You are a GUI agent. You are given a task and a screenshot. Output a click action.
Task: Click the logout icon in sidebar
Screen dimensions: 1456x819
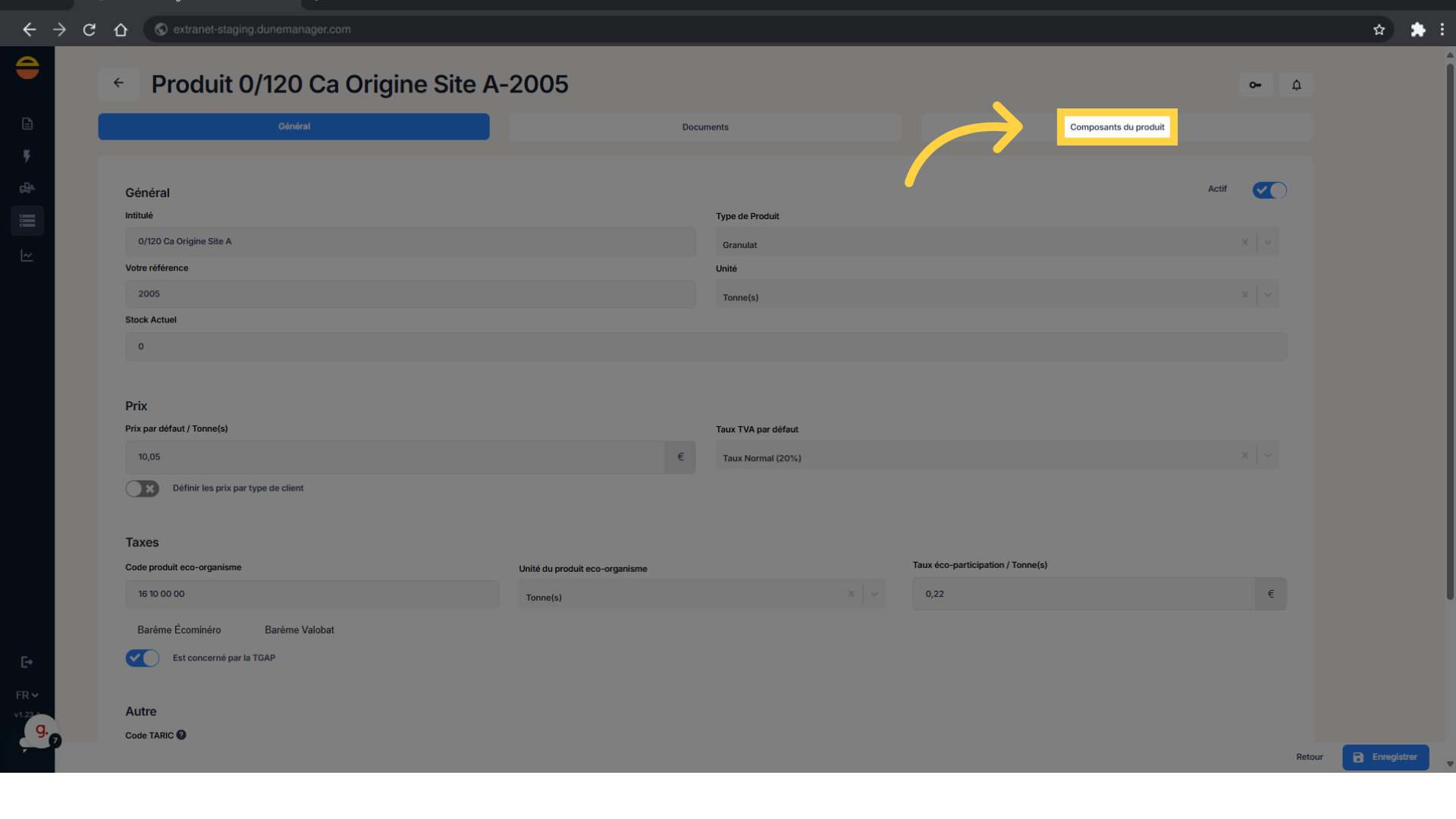27,662
